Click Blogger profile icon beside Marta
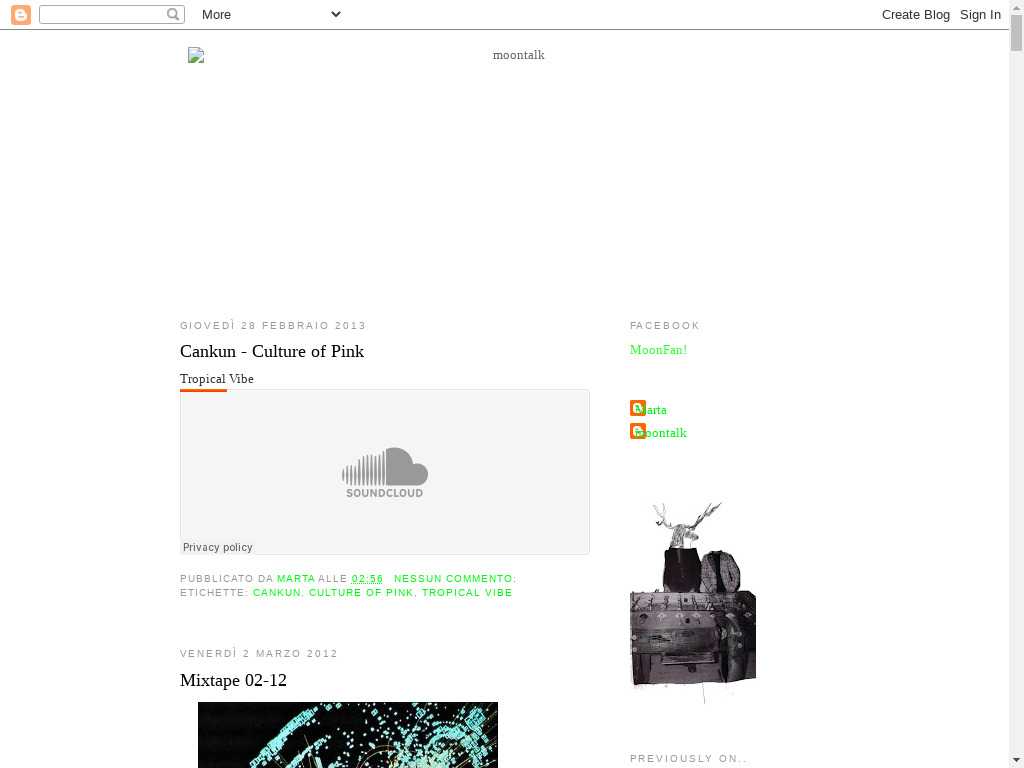Screen dimensions: 1024x768 coord(637,408)
